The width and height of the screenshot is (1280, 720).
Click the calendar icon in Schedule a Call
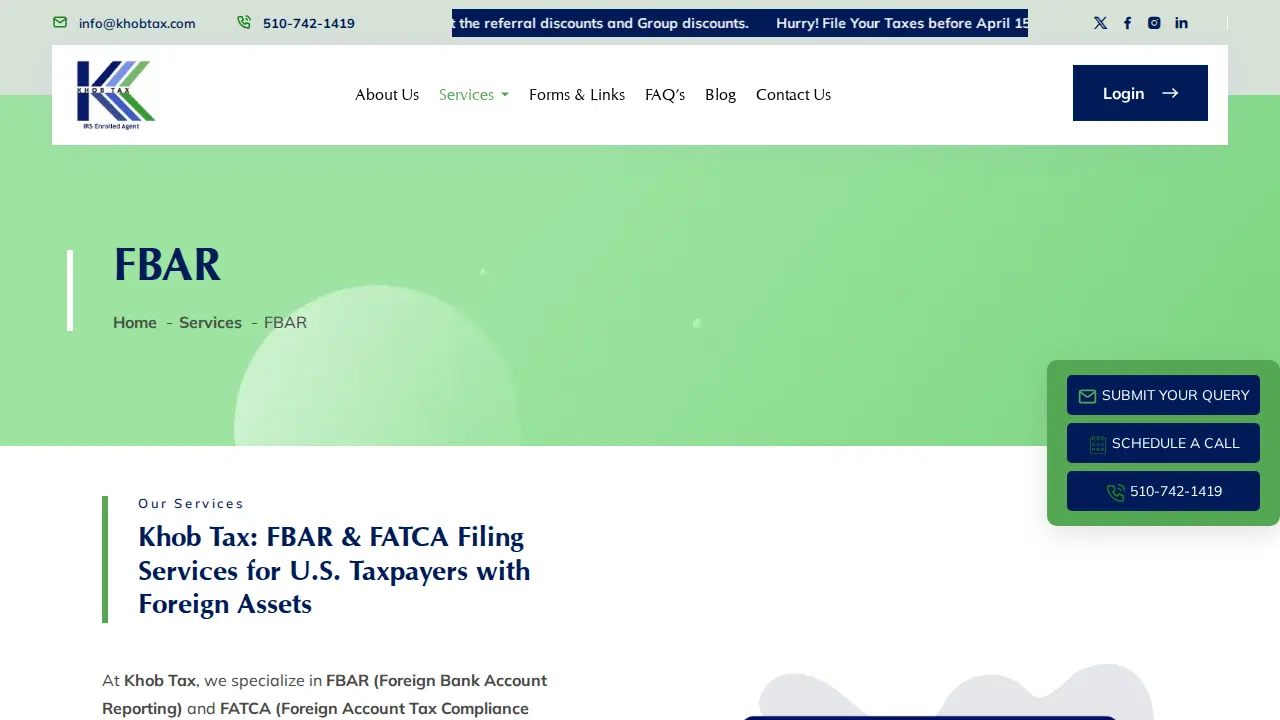1098,444
